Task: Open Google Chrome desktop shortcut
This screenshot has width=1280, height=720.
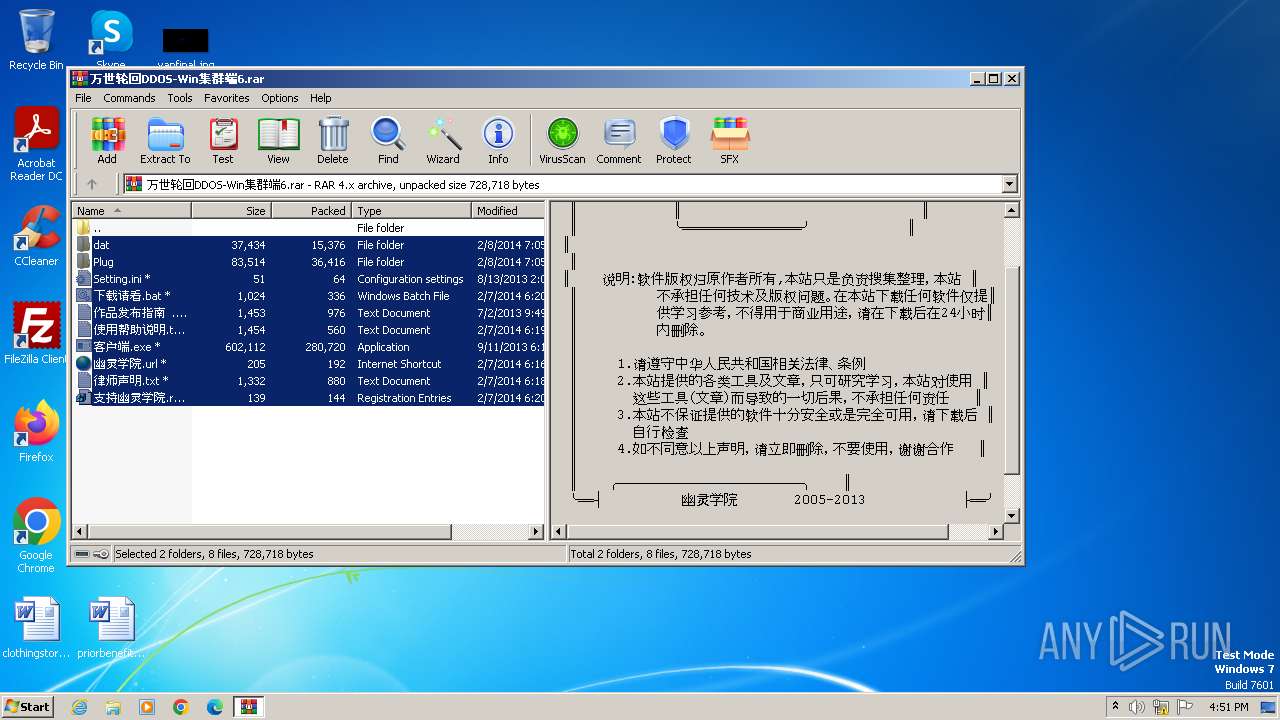Action: pyautogui.click(x=36, y=535)
